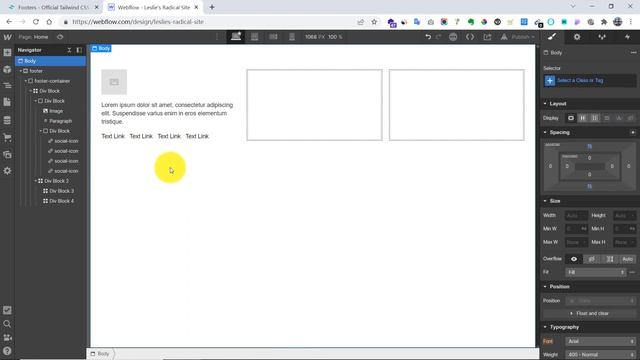Open the Navigator icon in left sidebar

[7, 86]
